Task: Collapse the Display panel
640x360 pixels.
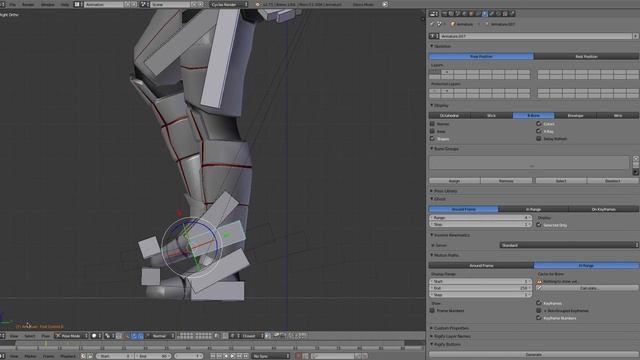Action: 439,105
